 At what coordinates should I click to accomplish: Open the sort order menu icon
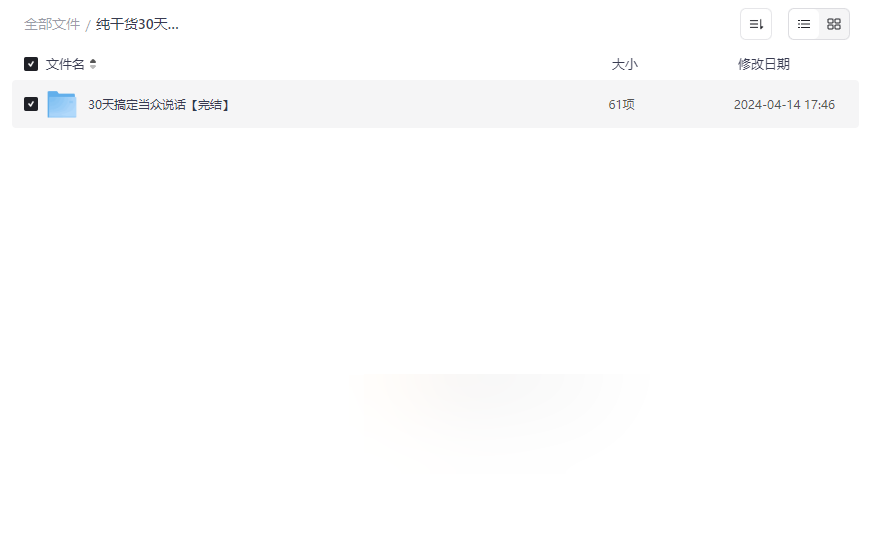click(x=756, y=24)
